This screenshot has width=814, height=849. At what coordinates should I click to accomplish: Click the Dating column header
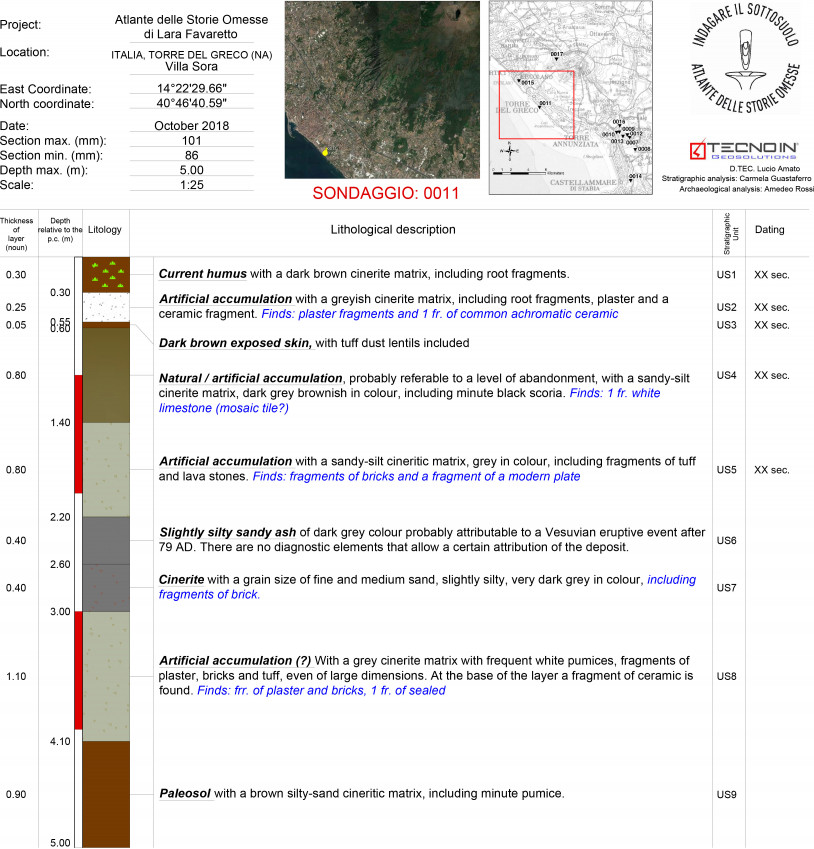click(x=770, y=230)
